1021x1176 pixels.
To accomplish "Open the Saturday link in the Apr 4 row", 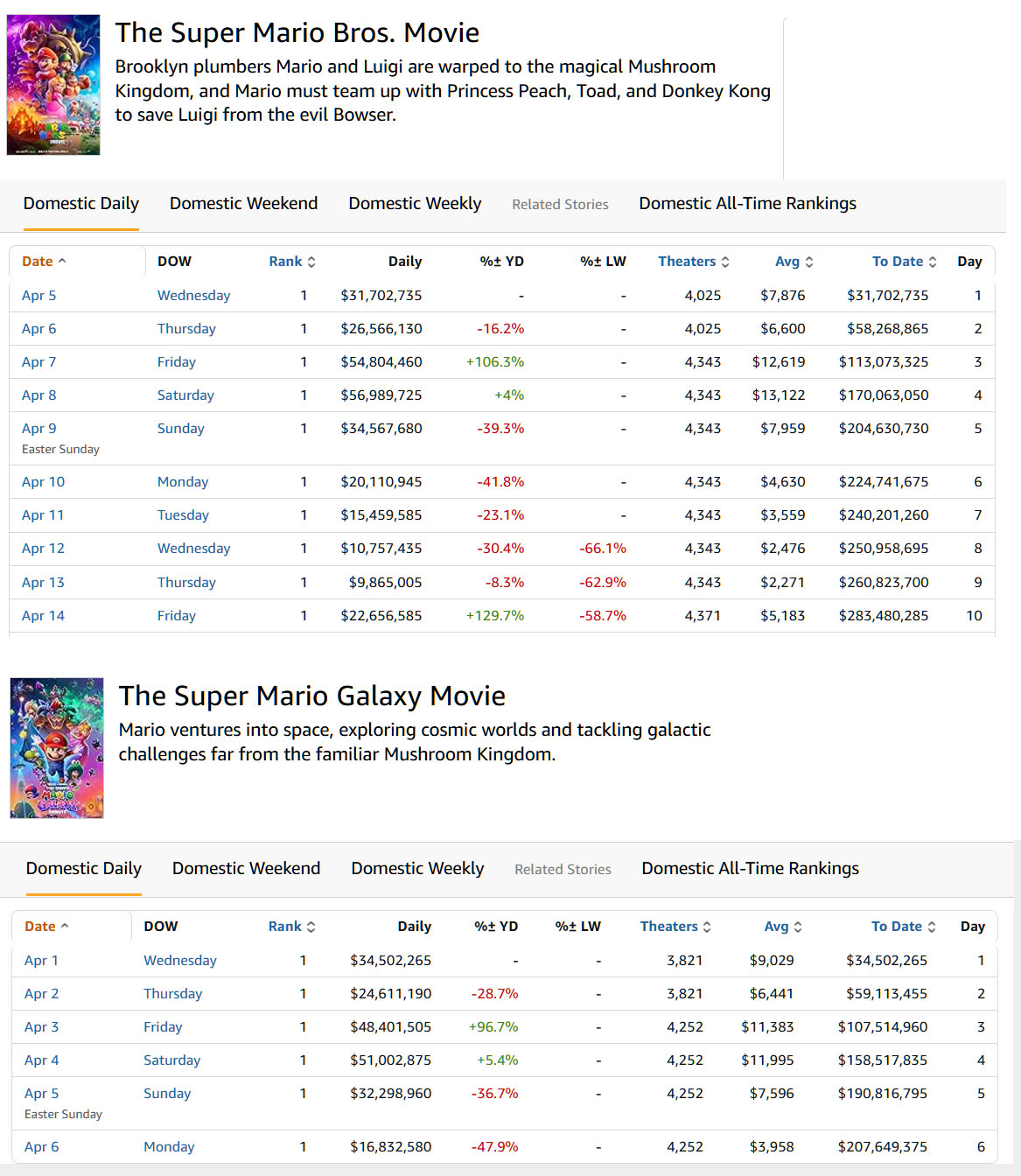I will [x=171, y=1060].
